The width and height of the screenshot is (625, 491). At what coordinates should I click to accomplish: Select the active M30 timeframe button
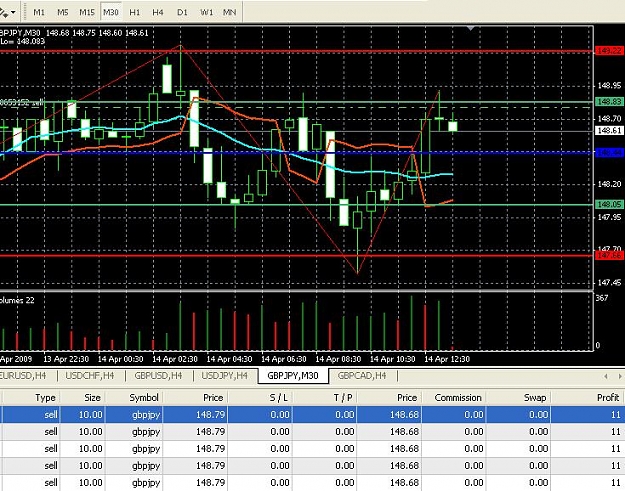point(110,12)
